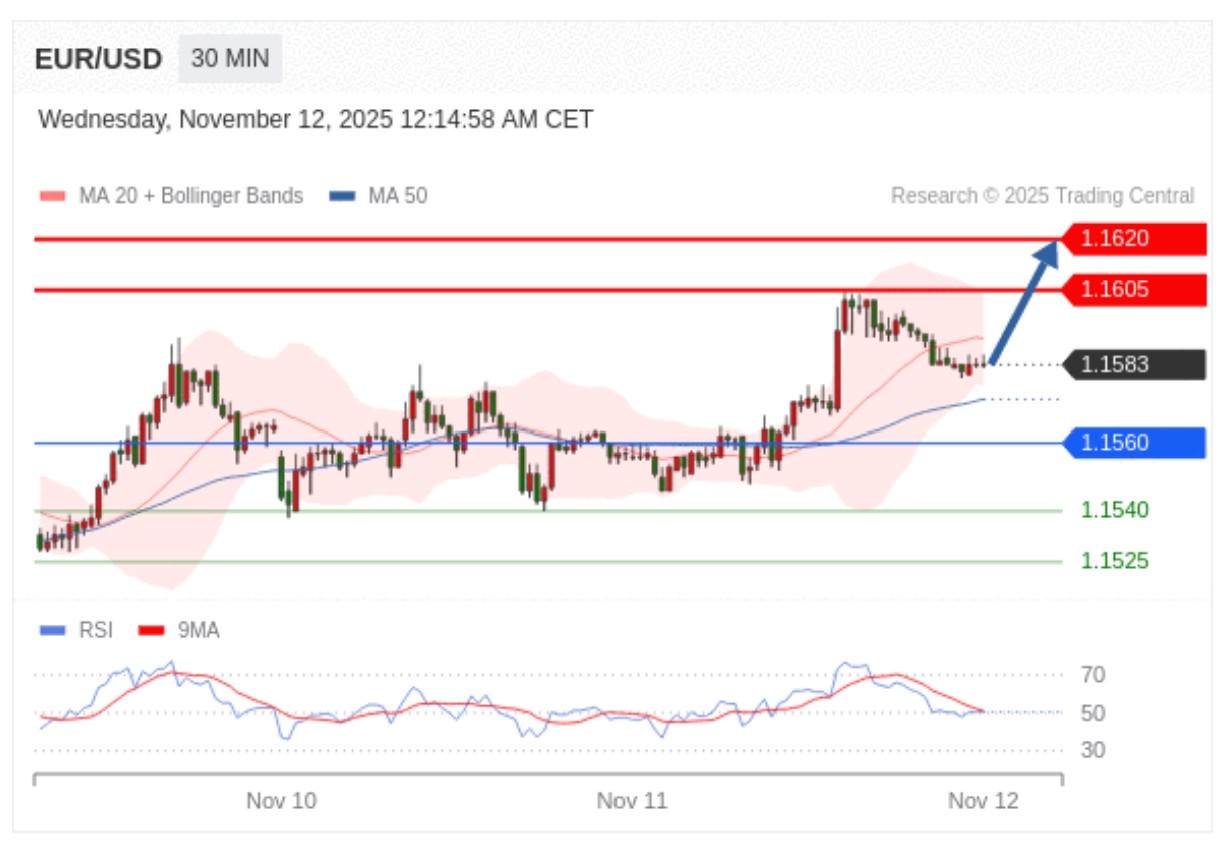Select the EUR/USD symbol title
This screenshot has width=1228, height=860.
(98, 59)
